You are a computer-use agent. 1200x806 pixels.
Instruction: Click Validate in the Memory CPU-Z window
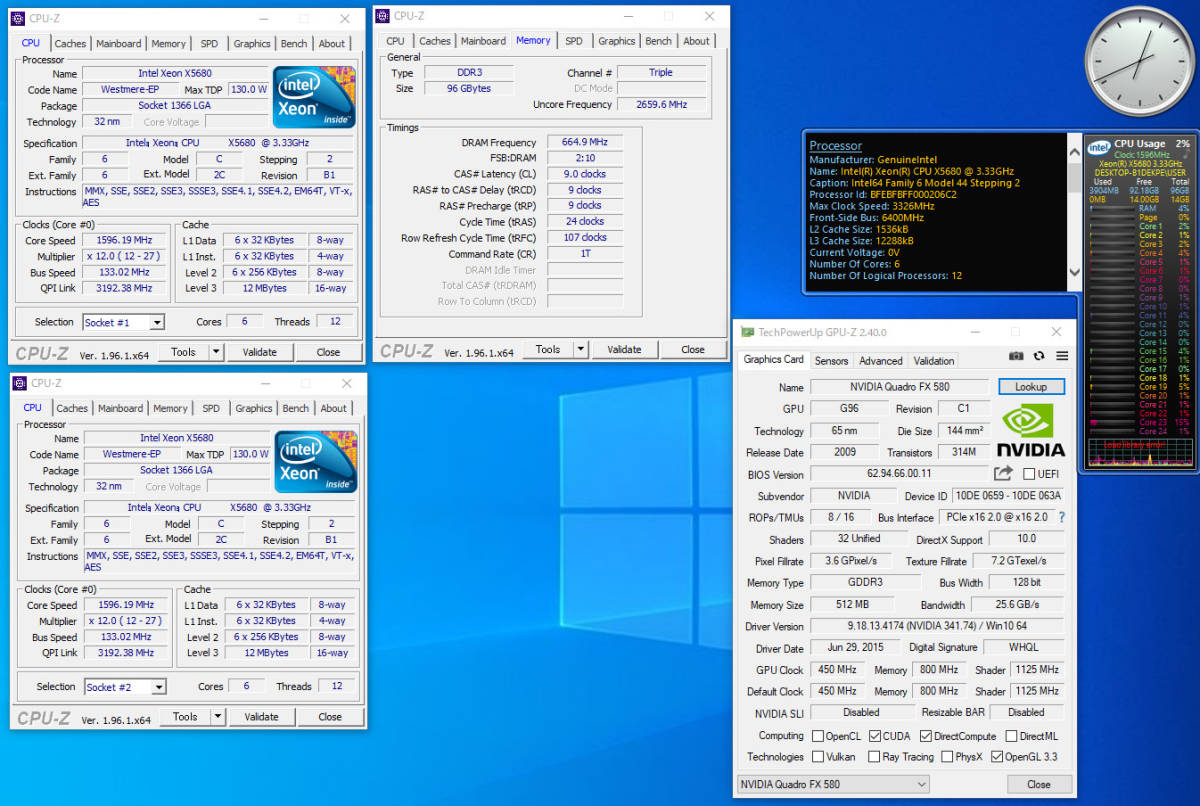tap(624, 349)
